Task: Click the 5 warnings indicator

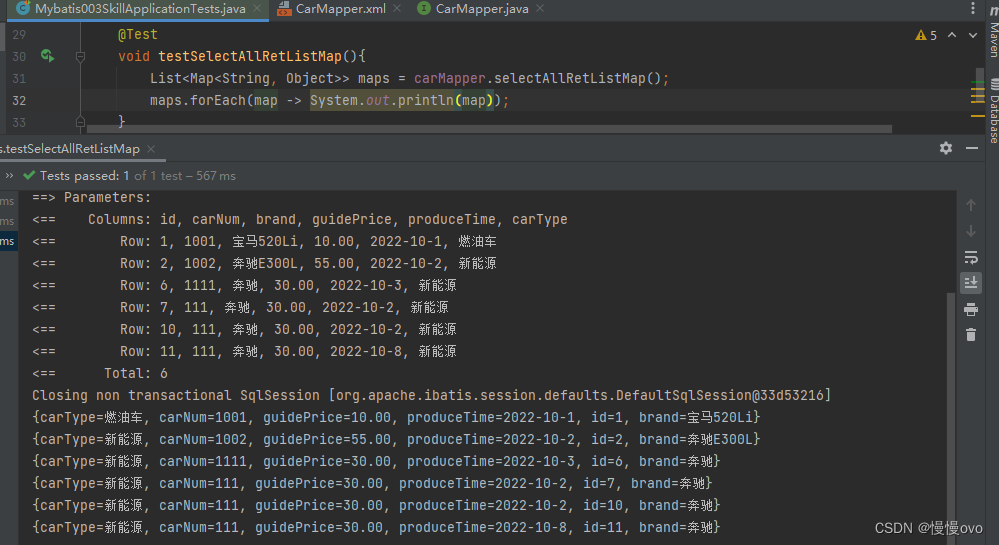Action: (x=926, y=35)
